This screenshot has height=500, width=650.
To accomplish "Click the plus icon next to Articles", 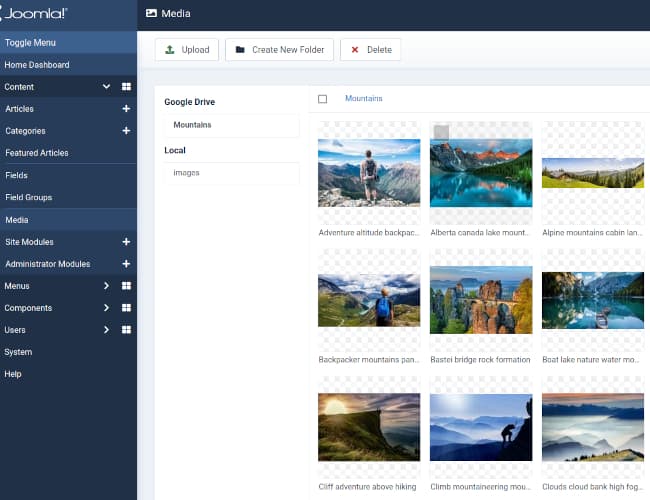I will pyautogui.click(x=126, y=109).
